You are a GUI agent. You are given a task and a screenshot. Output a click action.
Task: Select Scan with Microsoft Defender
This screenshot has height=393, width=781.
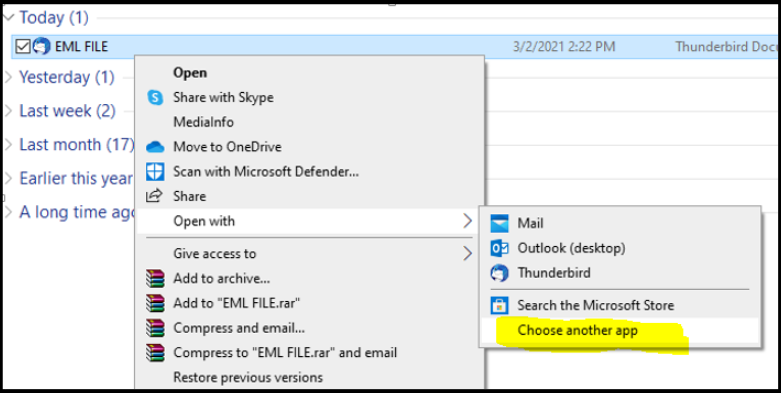click(266, 172)
